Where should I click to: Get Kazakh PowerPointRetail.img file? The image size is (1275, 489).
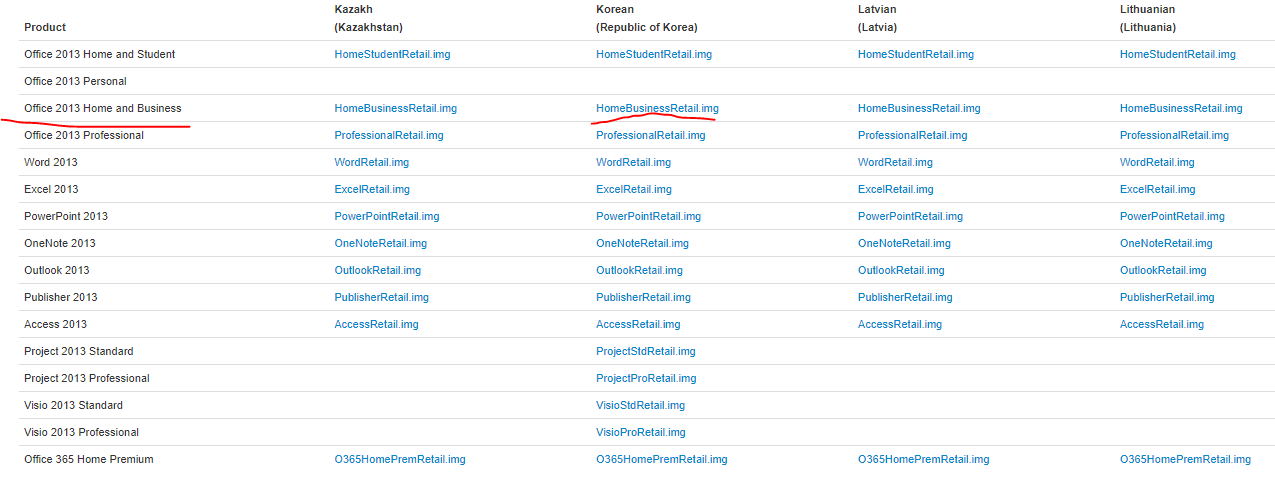pyautogui.click(x=387, y=216)
